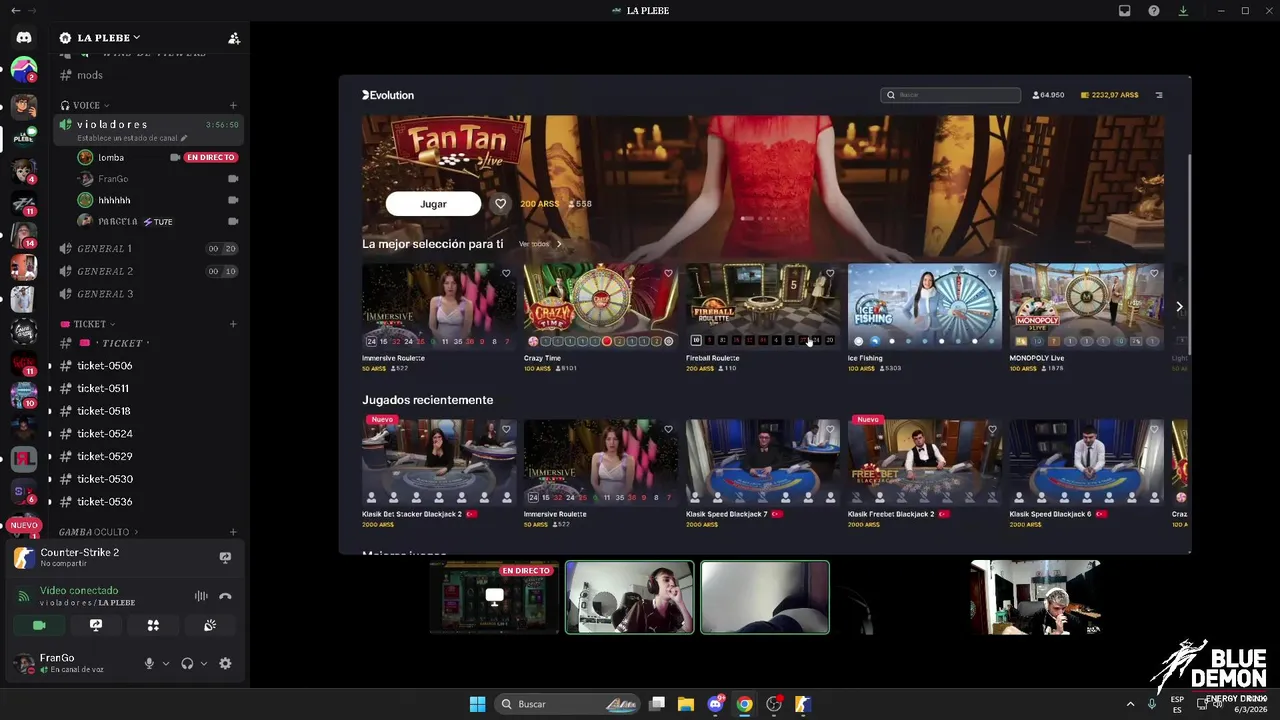This screenshot has width=1280, height=720.
Task: Open lomba's EN DIRECTO stream tile
Action: point(494,597)
